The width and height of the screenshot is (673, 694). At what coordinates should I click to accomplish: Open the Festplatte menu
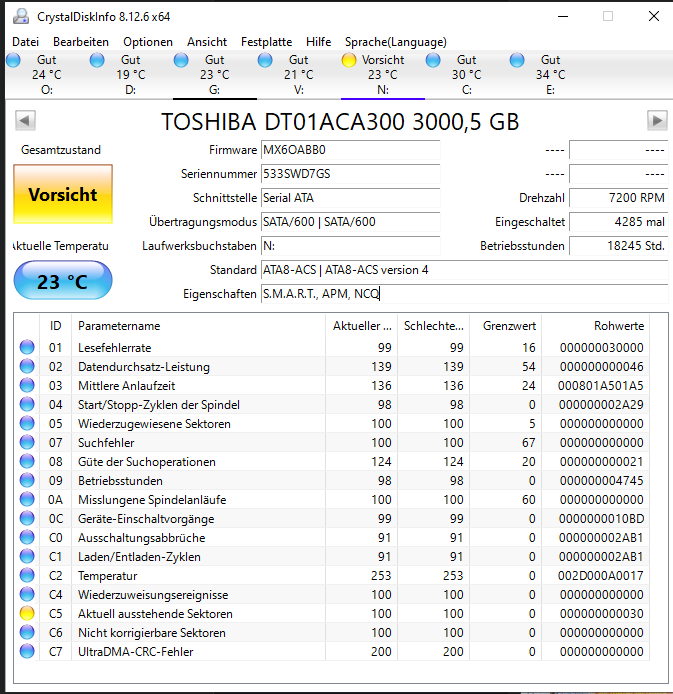(x=266, y=42)
